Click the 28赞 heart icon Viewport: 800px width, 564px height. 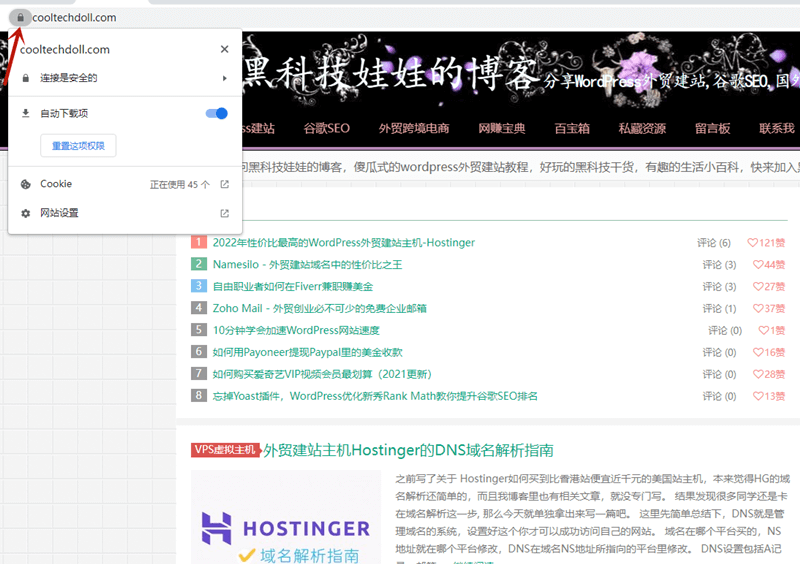[x=758, y=375]
